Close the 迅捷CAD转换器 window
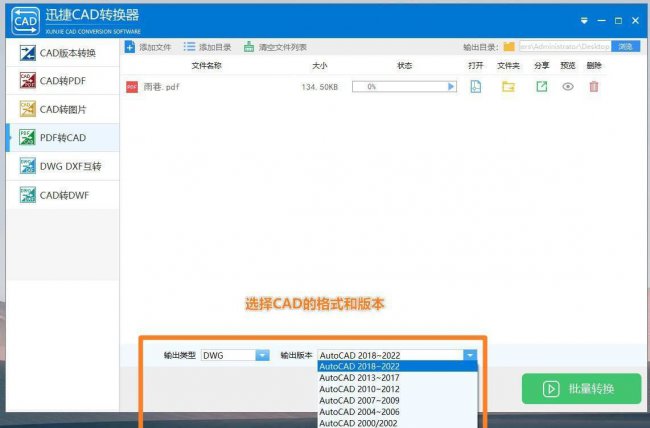650x428 pixels. tap(635, 21)
